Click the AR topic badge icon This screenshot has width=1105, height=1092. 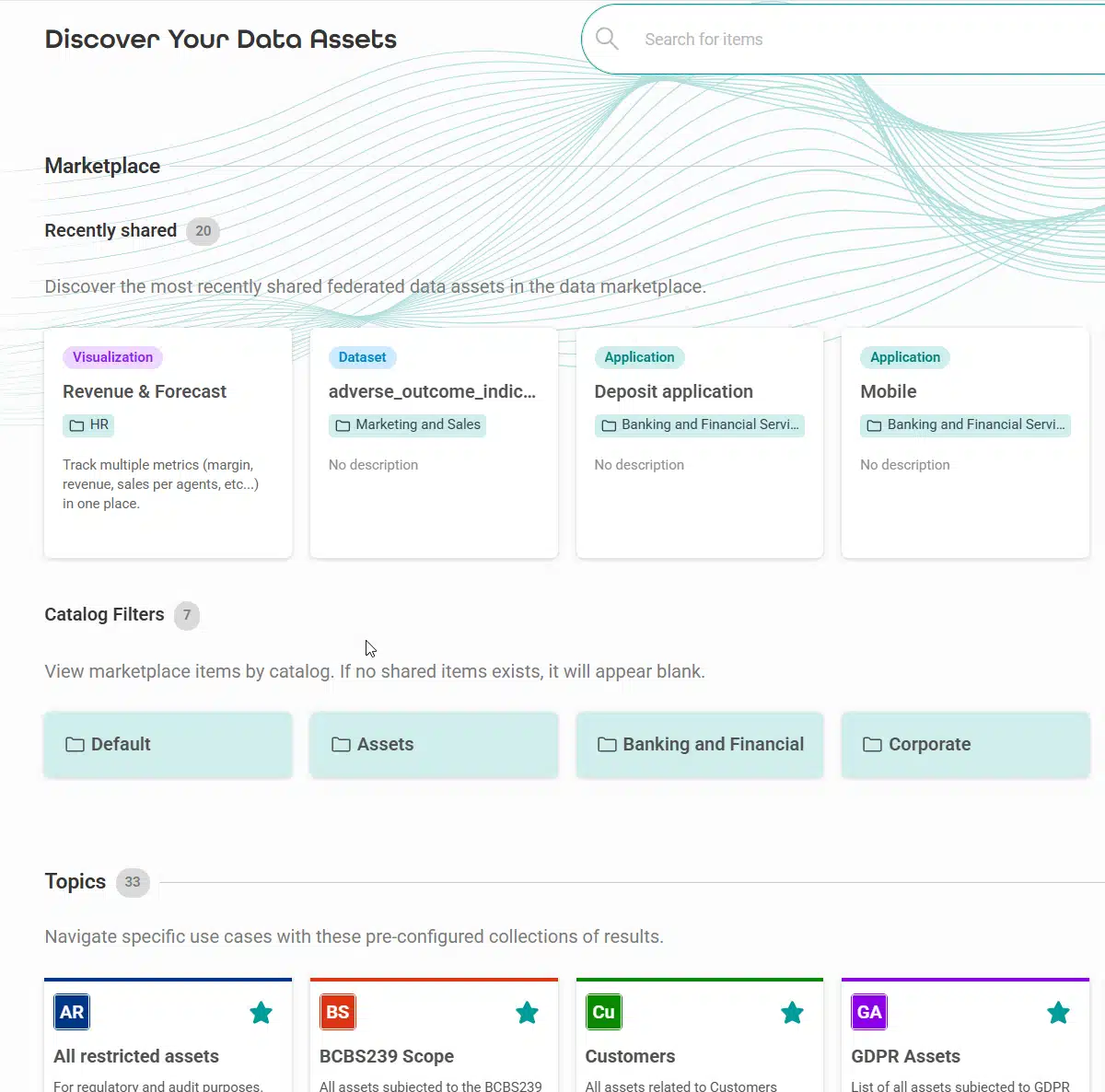[72, 1012]
